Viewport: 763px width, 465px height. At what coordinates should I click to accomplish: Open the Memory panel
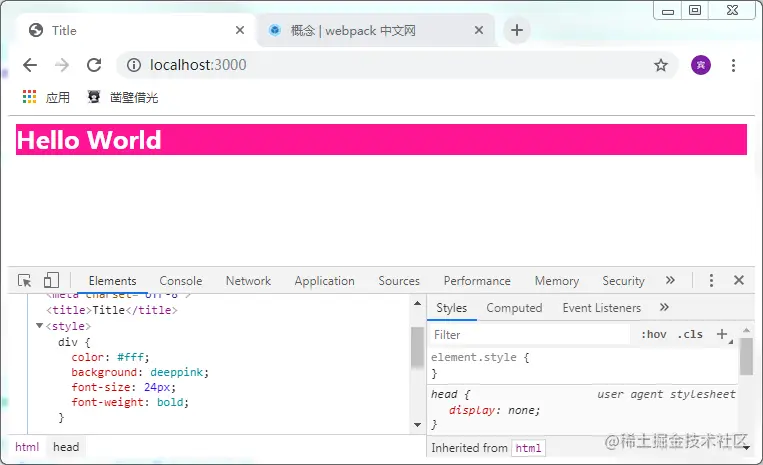tap(557, 281)
